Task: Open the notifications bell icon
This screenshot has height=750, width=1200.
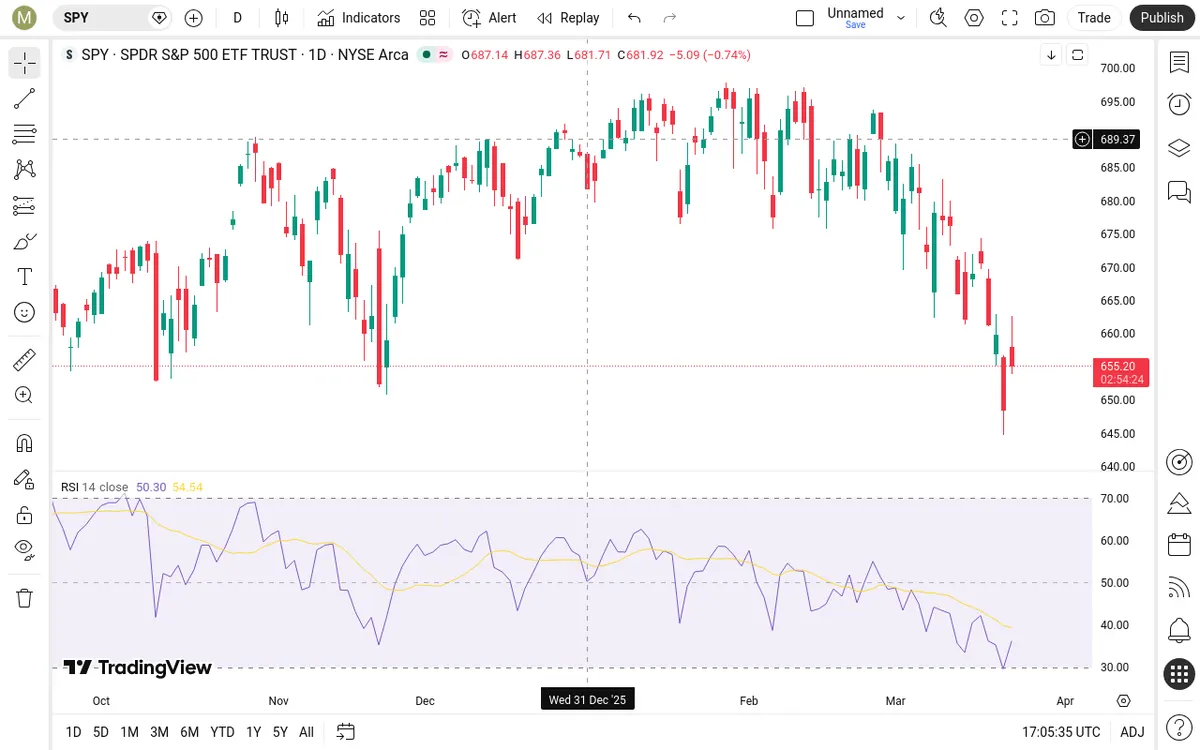Action: click(1179, 631)
